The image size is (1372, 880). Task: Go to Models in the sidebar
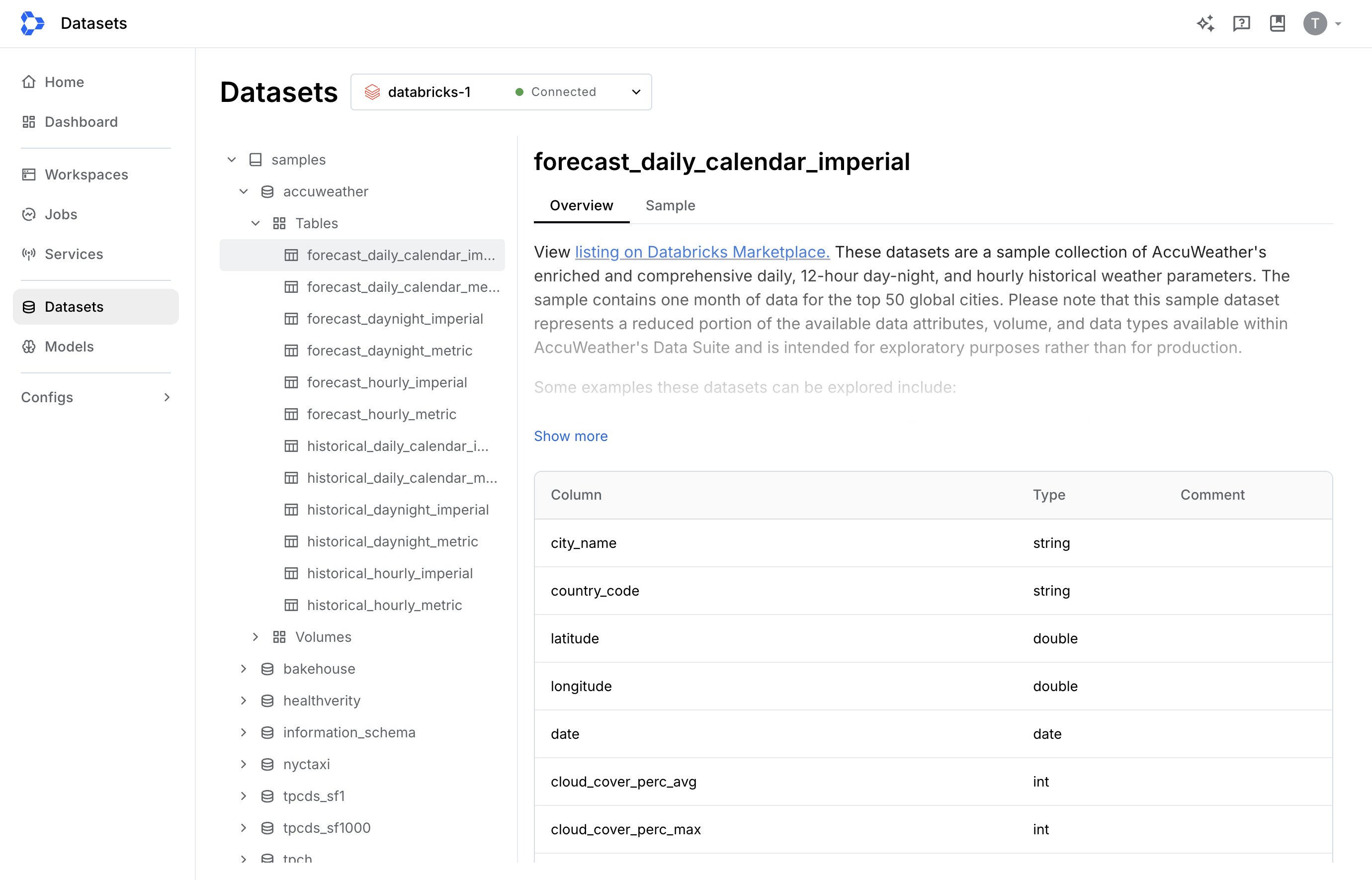[x=69, y=347]
